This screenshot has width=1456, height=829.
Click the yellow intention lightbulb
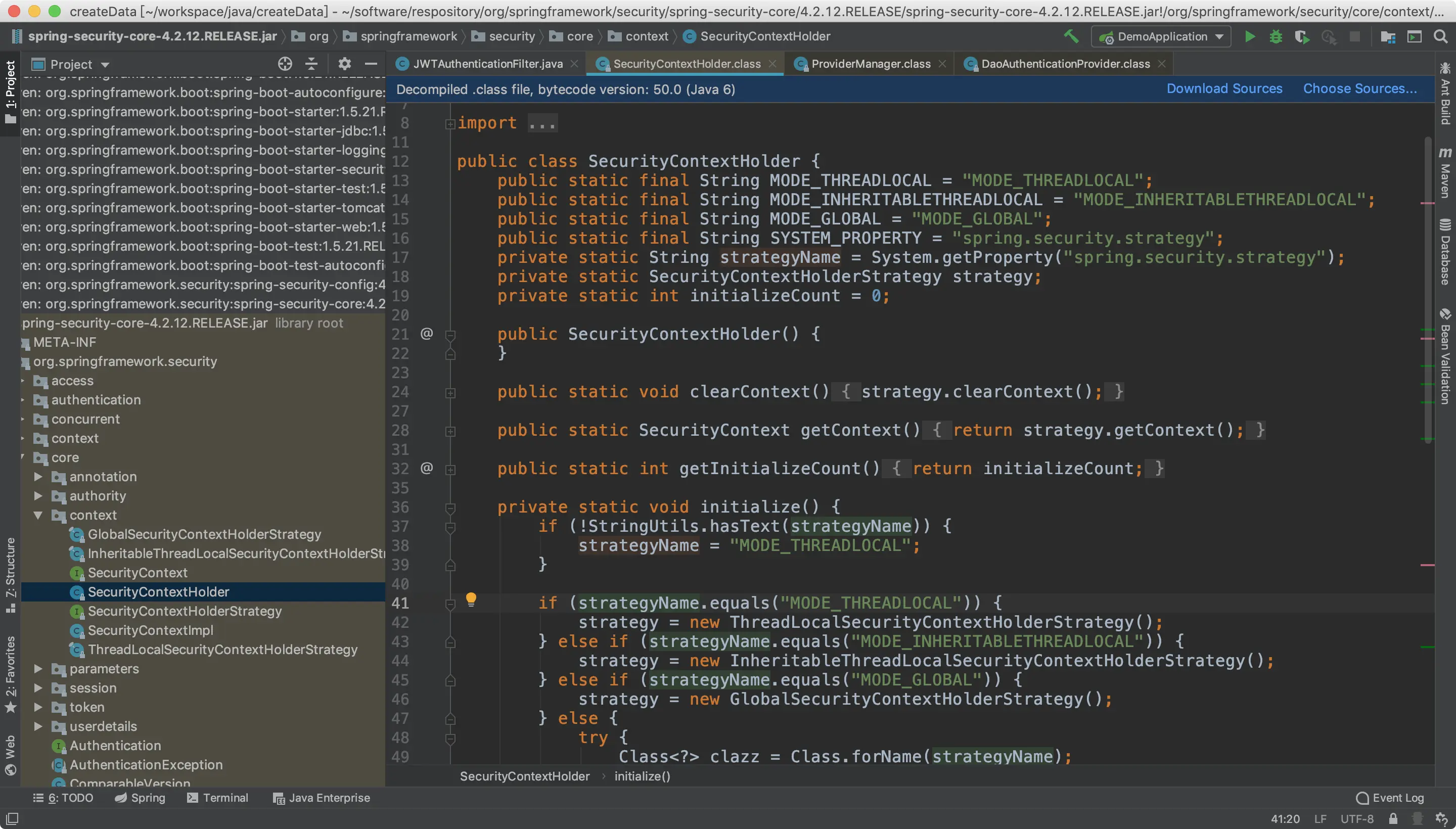click(471, 599)
